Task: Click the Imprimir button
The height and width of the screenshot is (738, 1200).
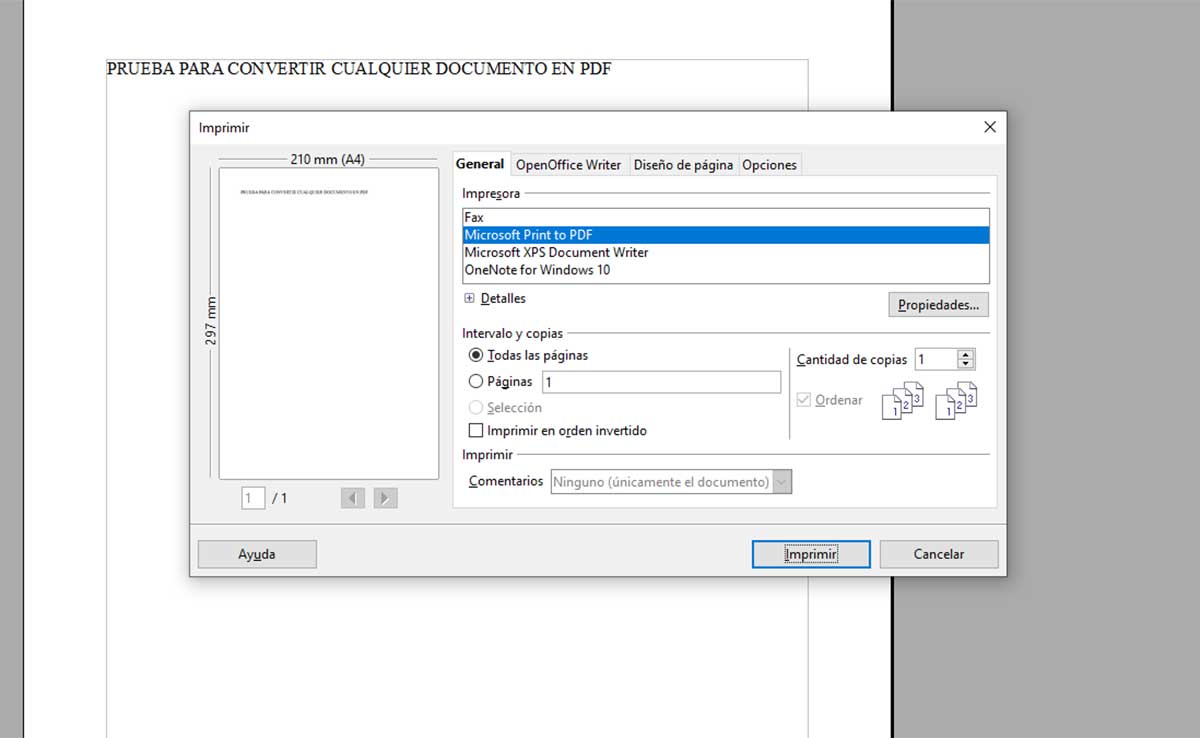Action: [x=810, y=553]
